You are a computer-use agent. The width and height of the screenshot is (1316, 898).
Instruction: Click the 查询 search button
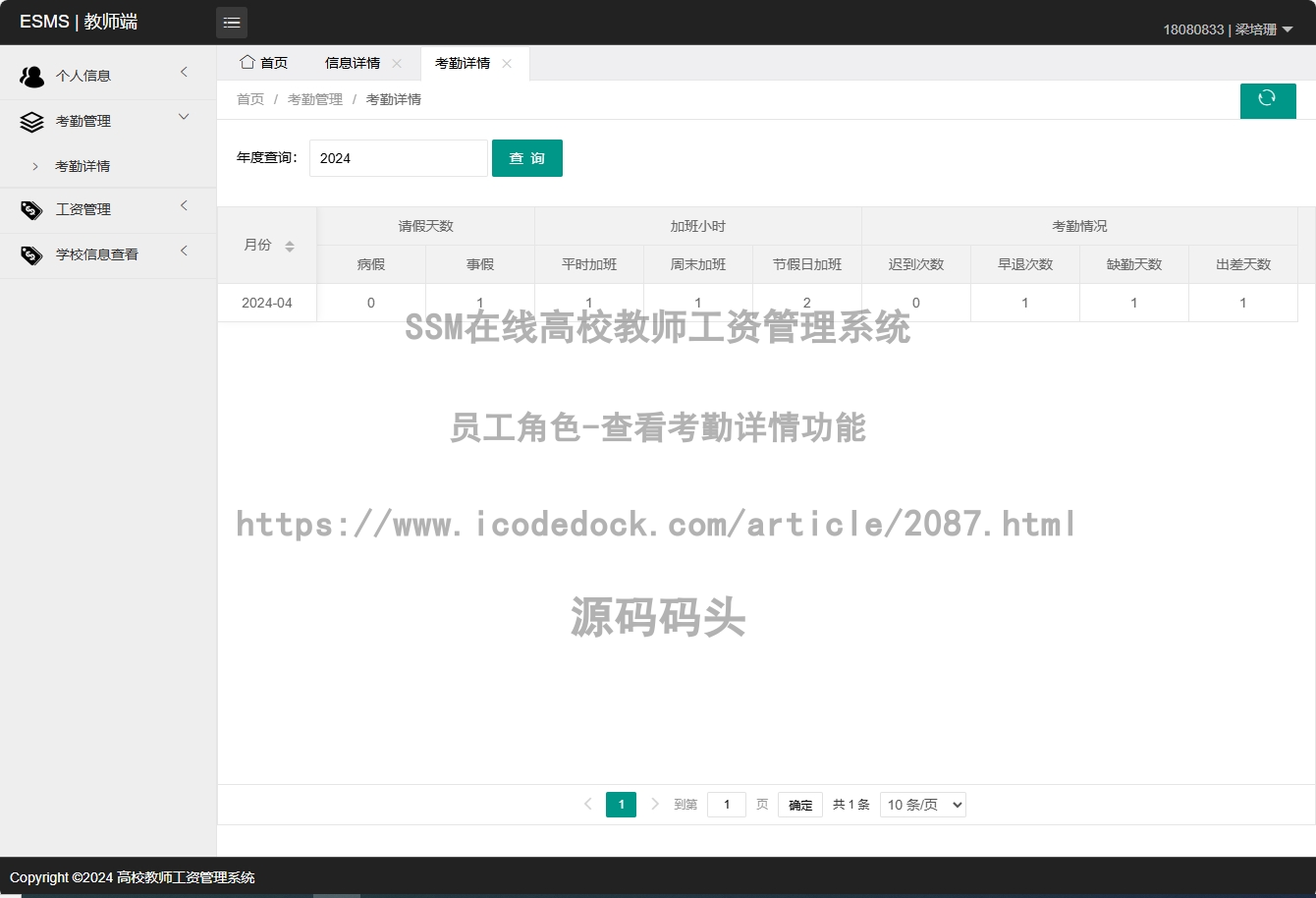pos(527,158)
